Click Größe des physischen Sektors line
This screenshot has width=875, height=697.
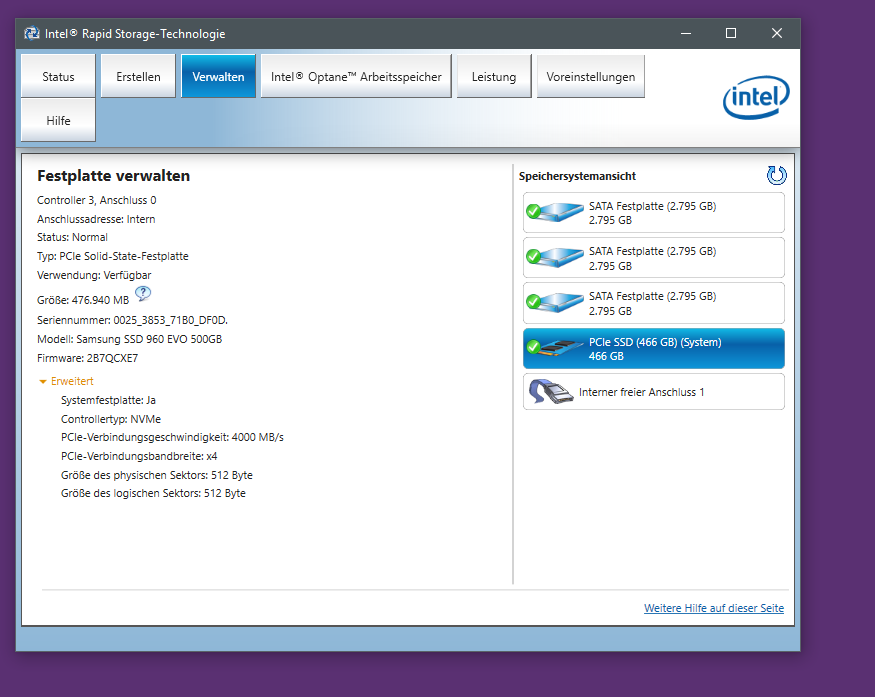click(x=156, y=475)
